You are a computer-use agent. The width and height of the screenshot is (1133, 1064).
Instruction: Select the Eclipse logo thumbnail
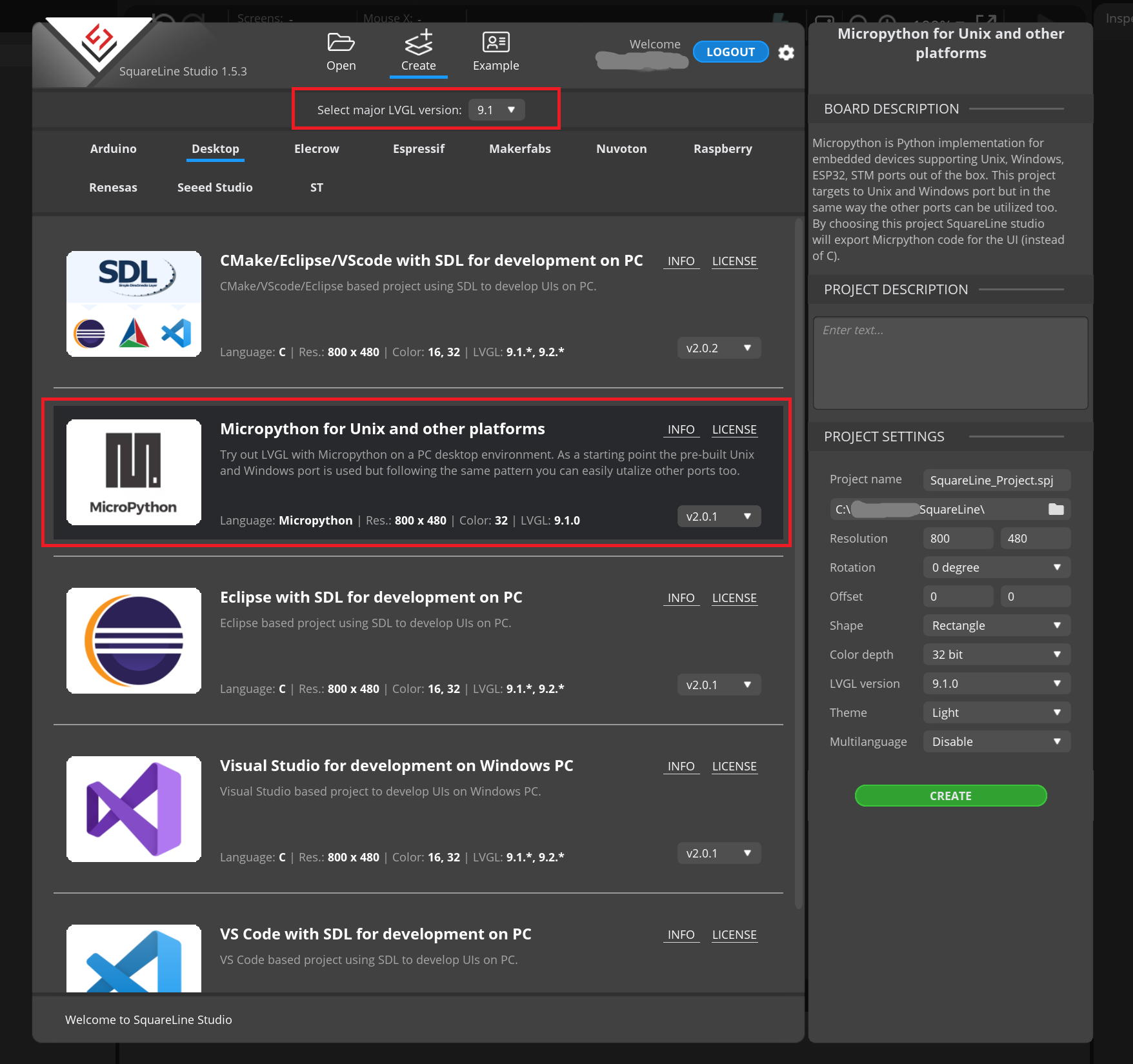coord(134,641)
